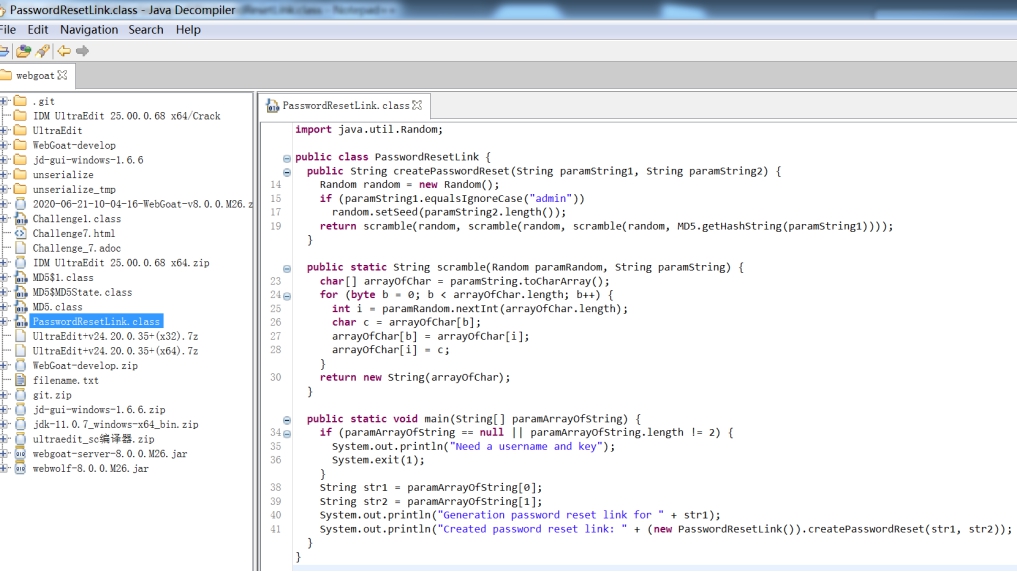Image resolution: width=1017 pixels, height=572 pixels.
Task: Expand the WebGoat-develop folder node
Action: [5, 145]
